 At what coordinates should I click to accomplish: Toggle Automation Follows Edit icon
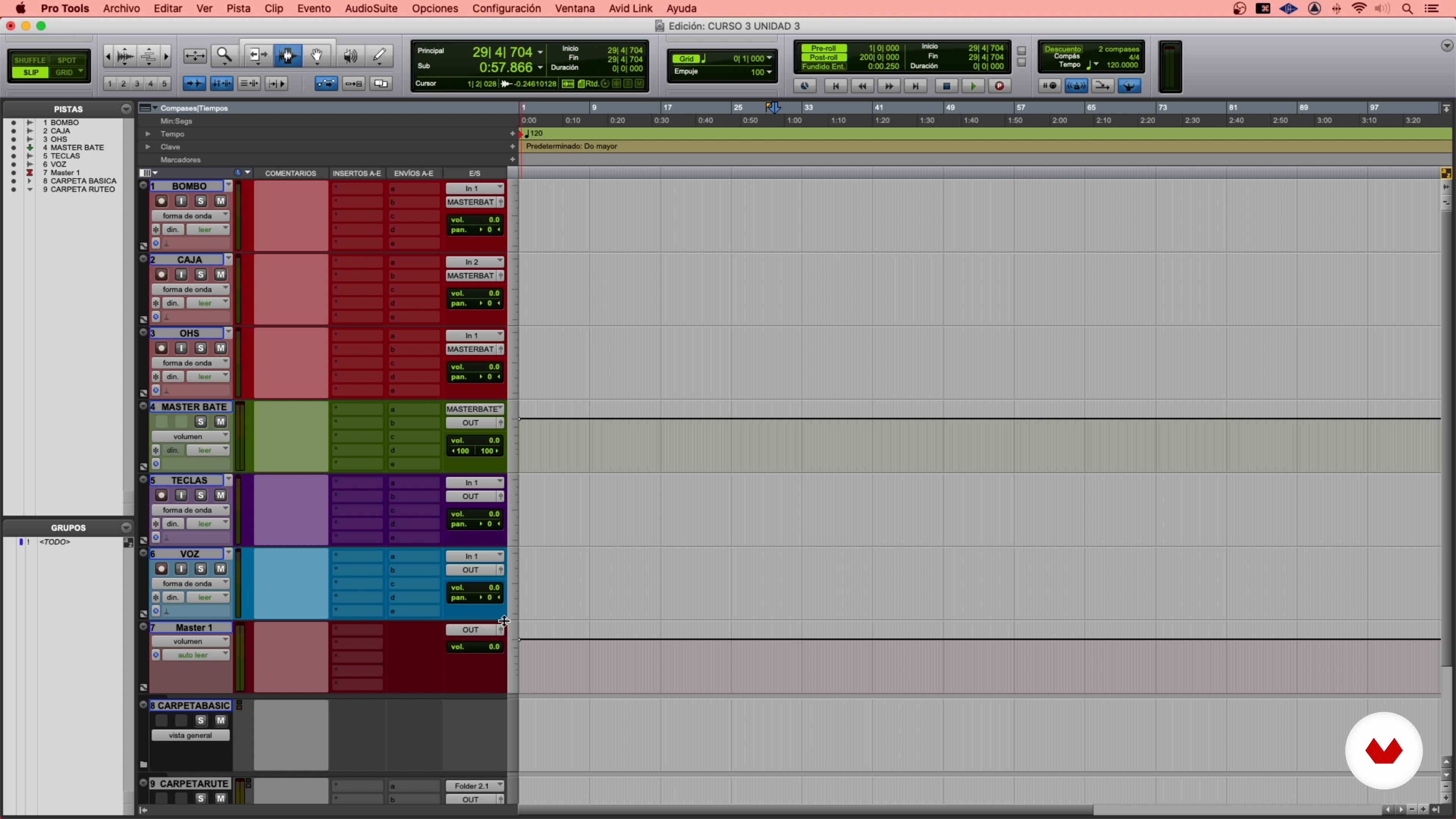(x=326, y=84)
